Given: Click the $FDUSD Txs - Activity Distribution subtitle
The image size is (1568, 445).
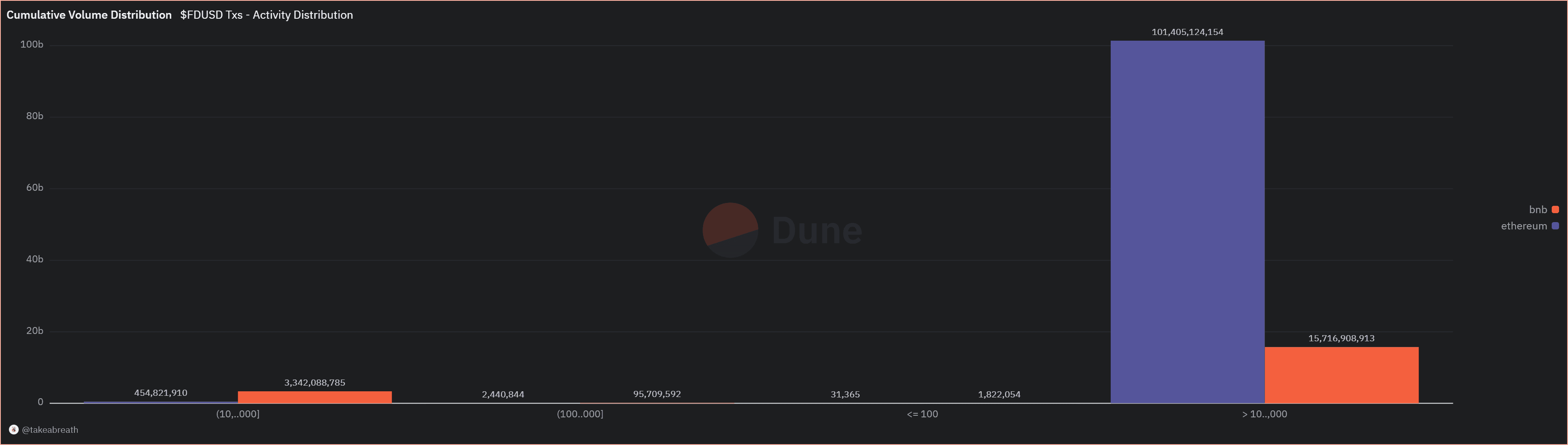Looking at the screenshot, I should click(266, 15).
